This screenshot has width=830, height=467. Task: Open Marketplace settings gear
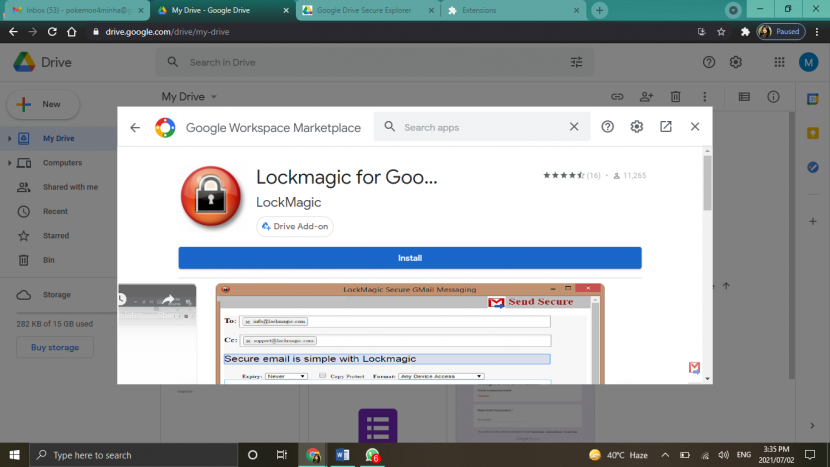click(636, 127)
